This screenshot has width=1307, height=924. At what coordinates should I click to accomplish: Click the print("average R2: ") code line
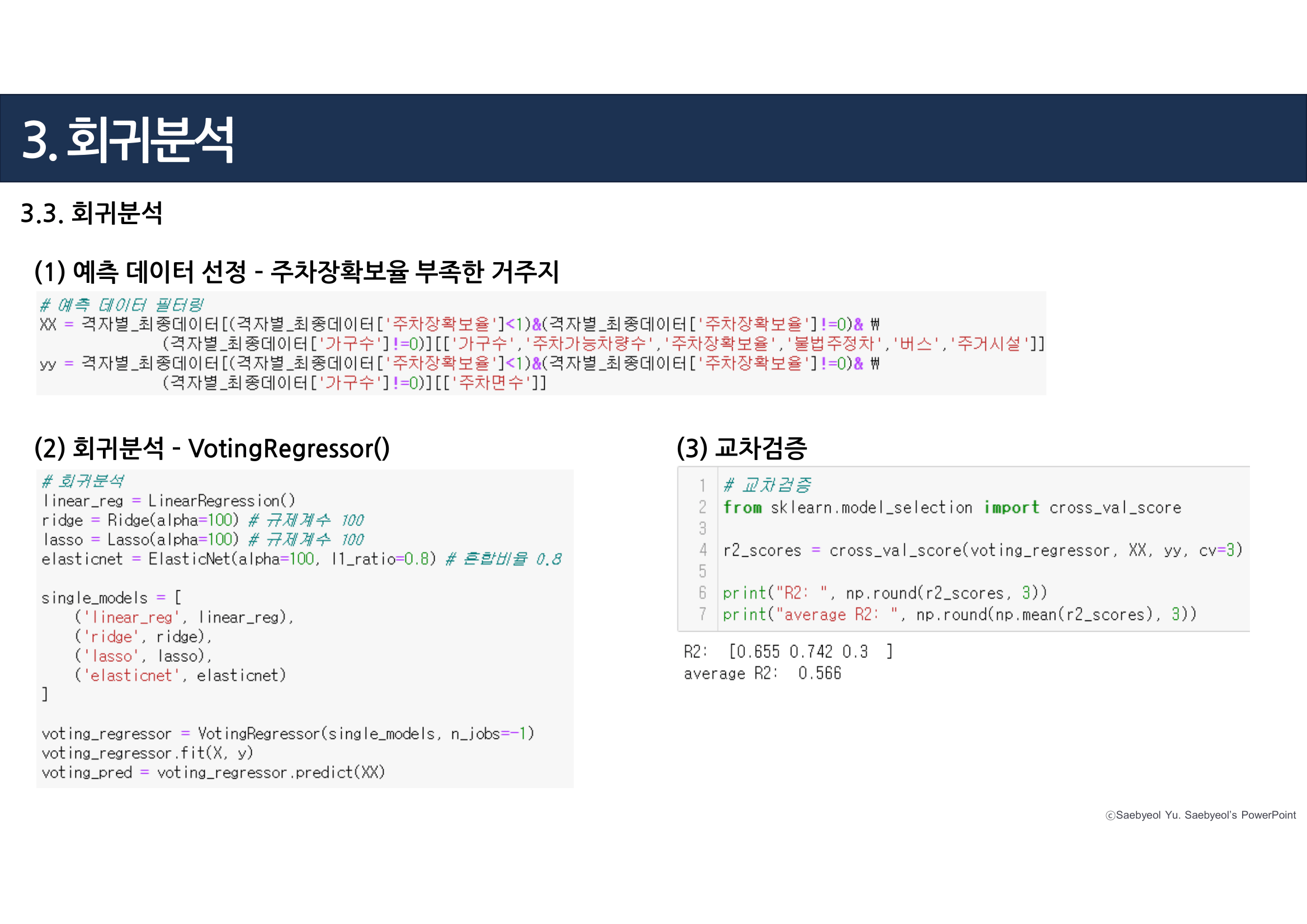(960, 614)
